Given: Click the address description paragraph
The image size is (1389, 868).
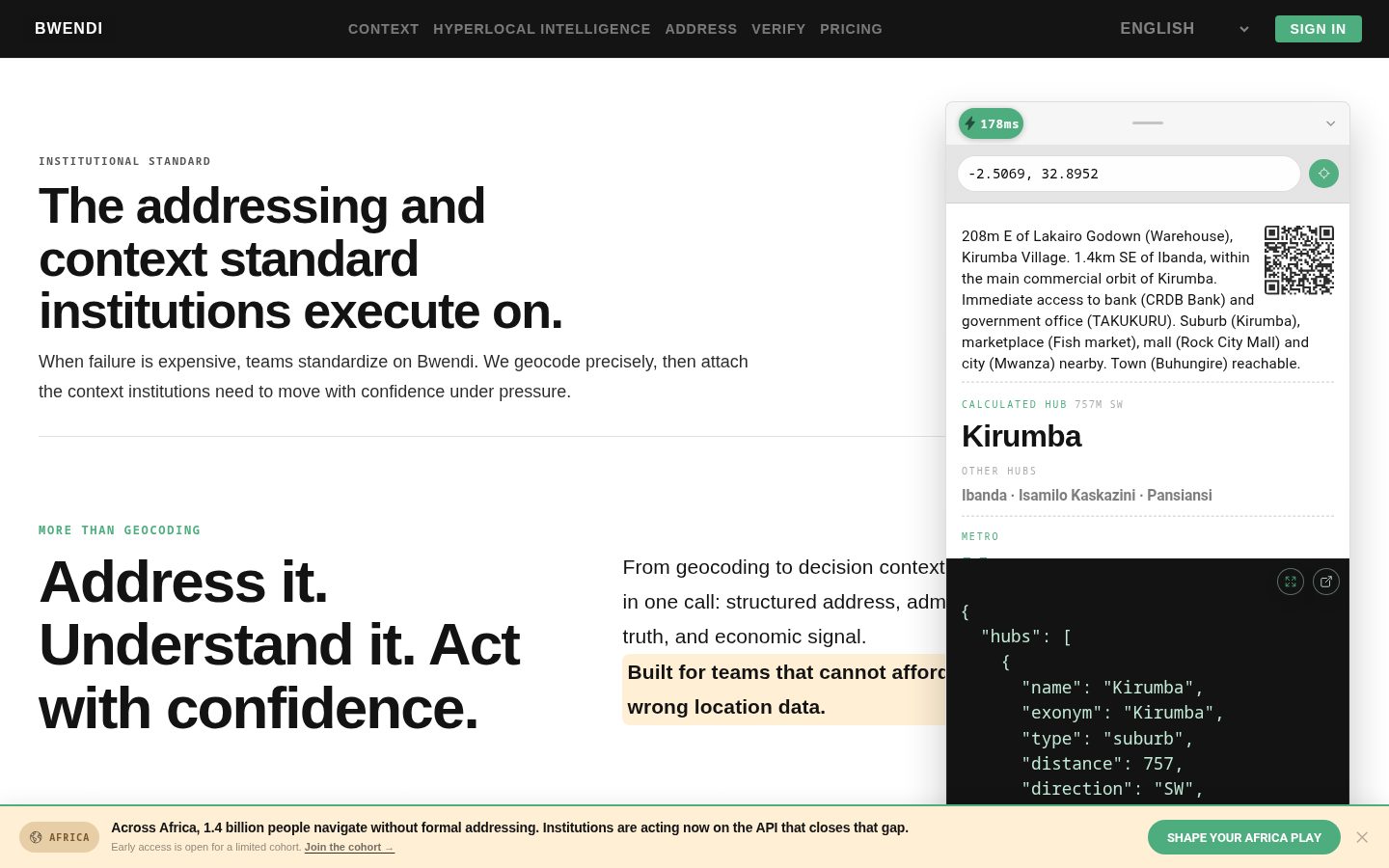Looking at the screenshot, I should pyautogui.click(x=1135, y=300).
